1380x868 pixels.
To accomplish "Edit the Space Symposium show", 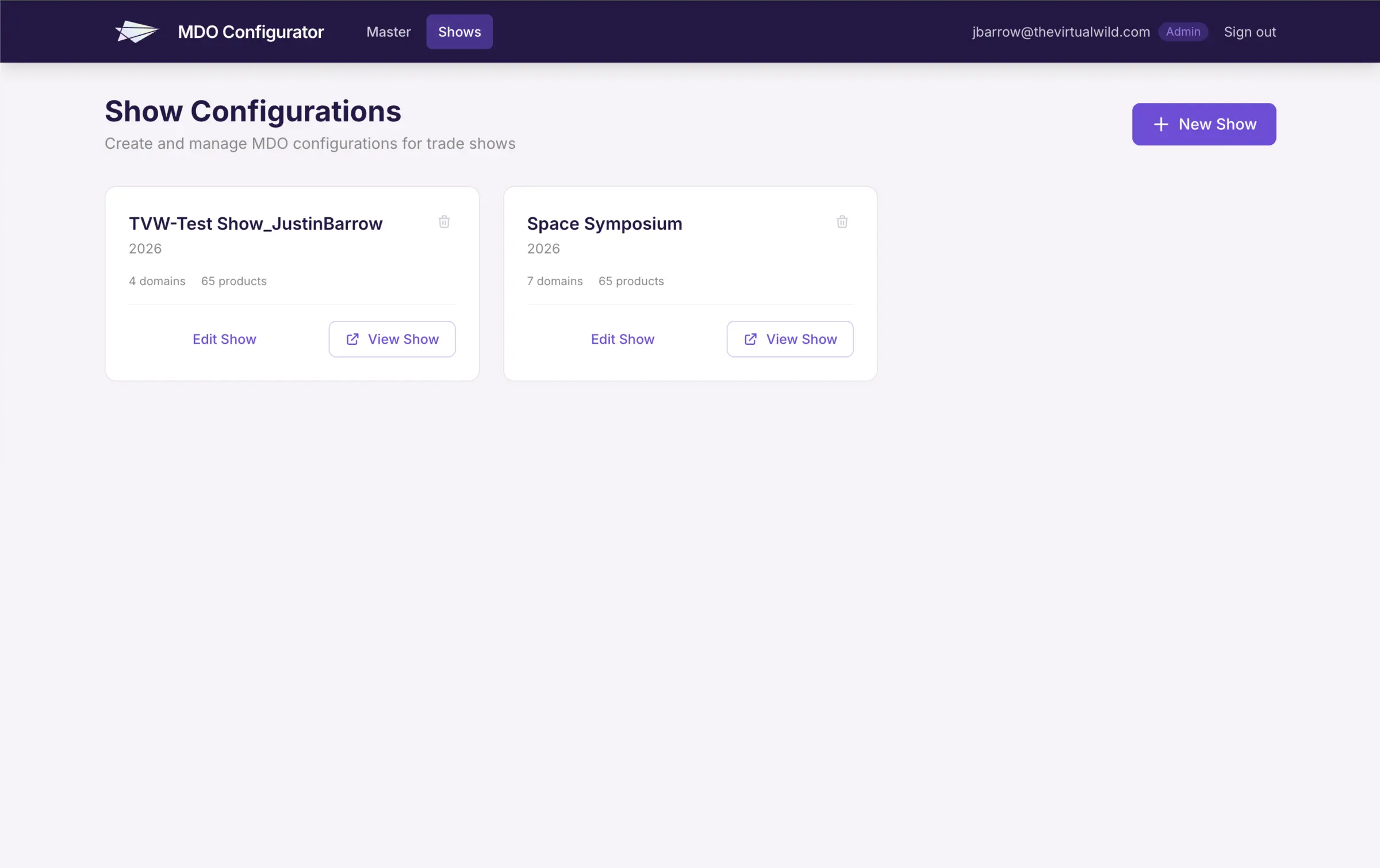I will point(623,339).
